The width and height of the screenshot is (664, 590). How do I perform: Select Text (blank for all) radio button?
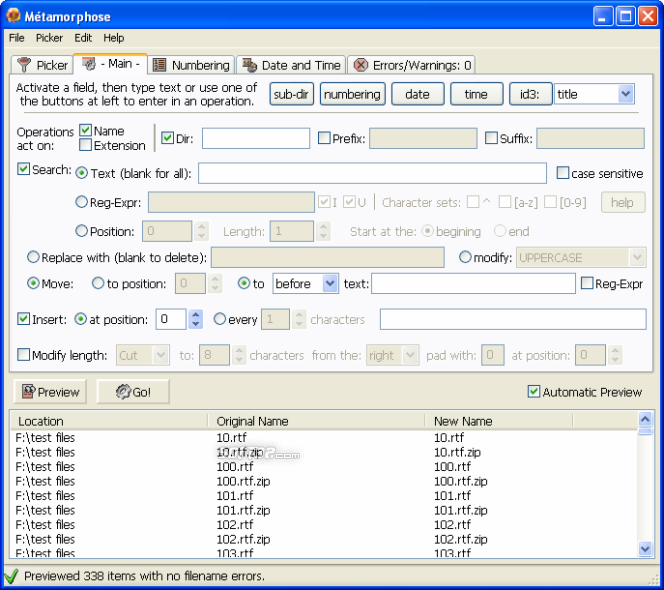81,173
